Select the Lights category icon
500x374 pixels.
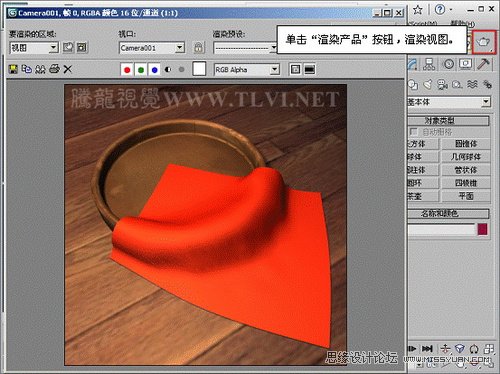pos(428,85)
